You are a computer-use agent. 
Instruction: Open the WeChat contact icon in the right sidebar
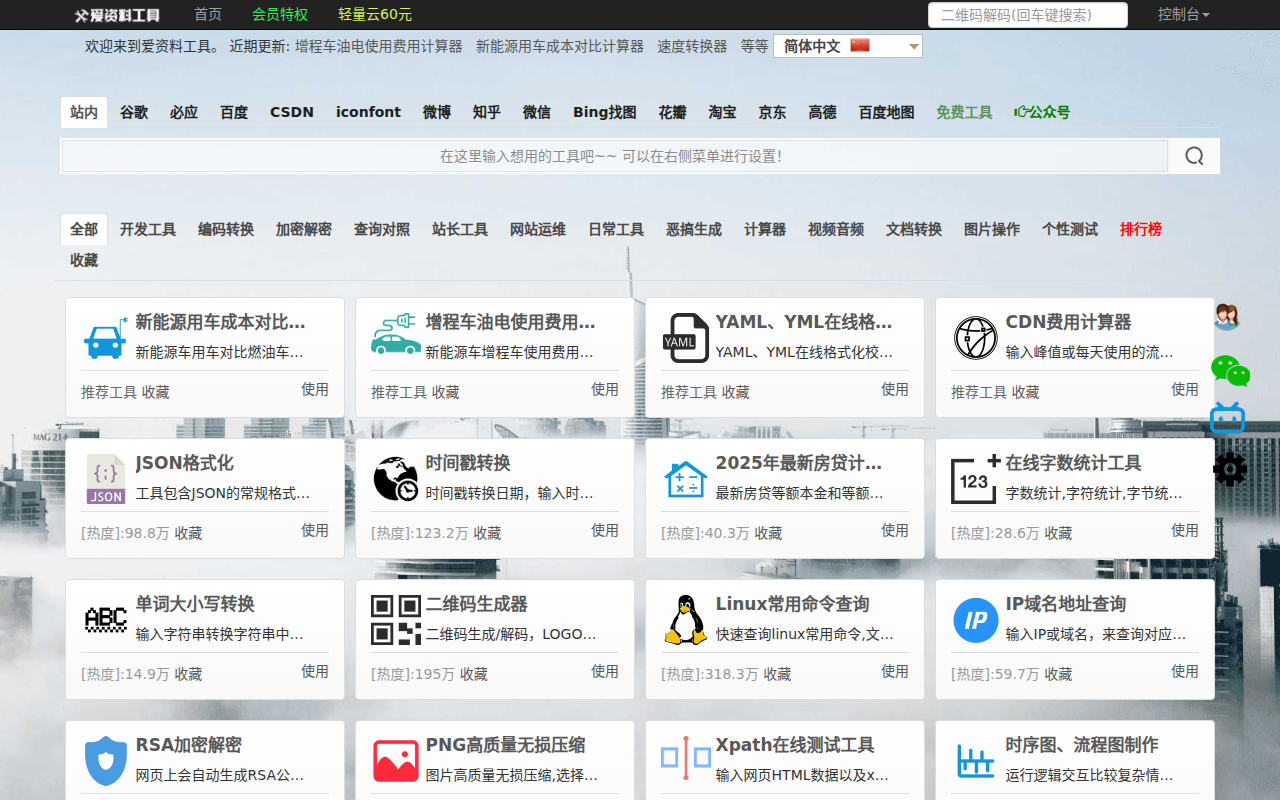click(x=1229, y=372)
